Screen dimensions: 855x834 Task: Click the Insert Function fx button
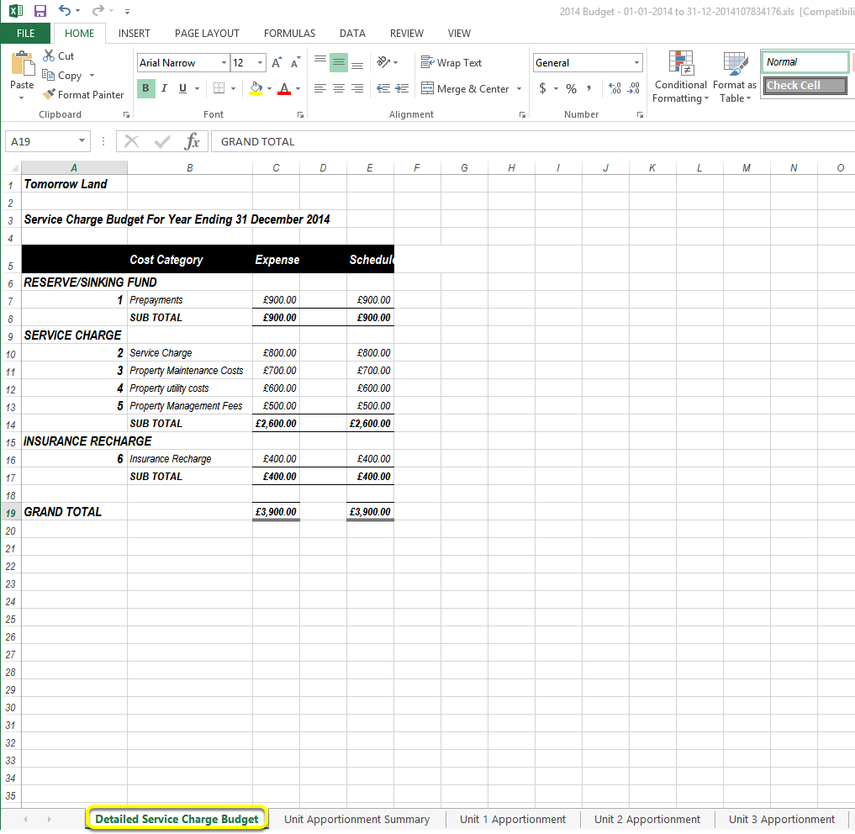pyautogui.click(x=191, y=141)
